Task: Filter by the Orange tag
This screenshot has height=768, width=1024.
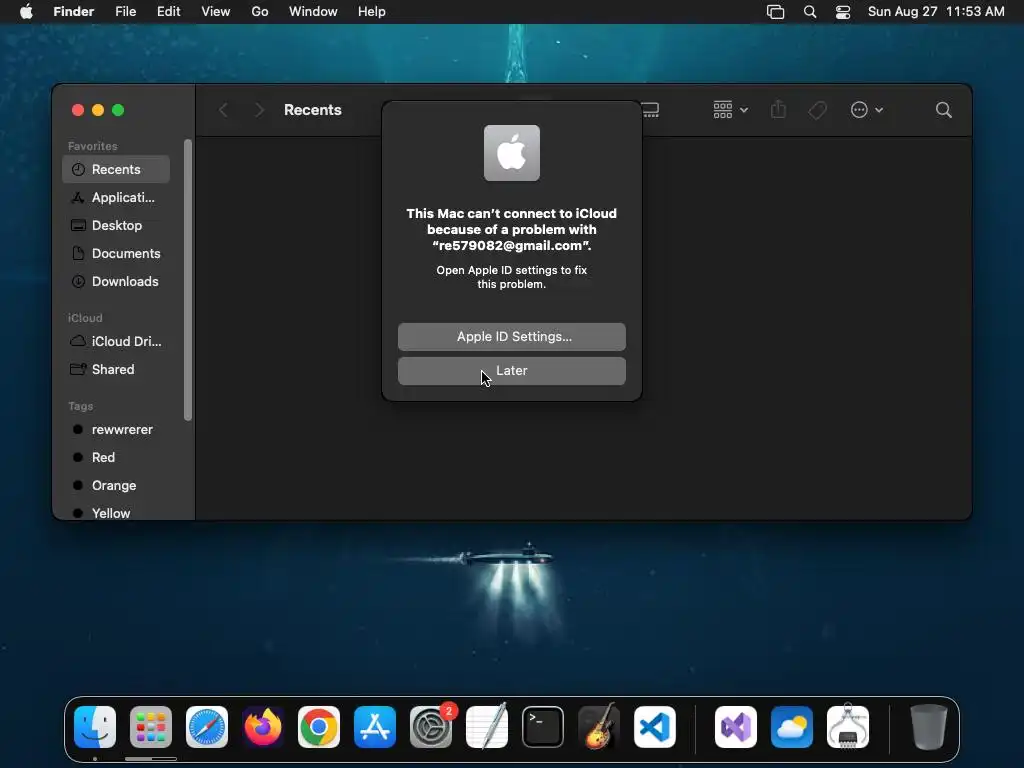Action: point(116,486)
